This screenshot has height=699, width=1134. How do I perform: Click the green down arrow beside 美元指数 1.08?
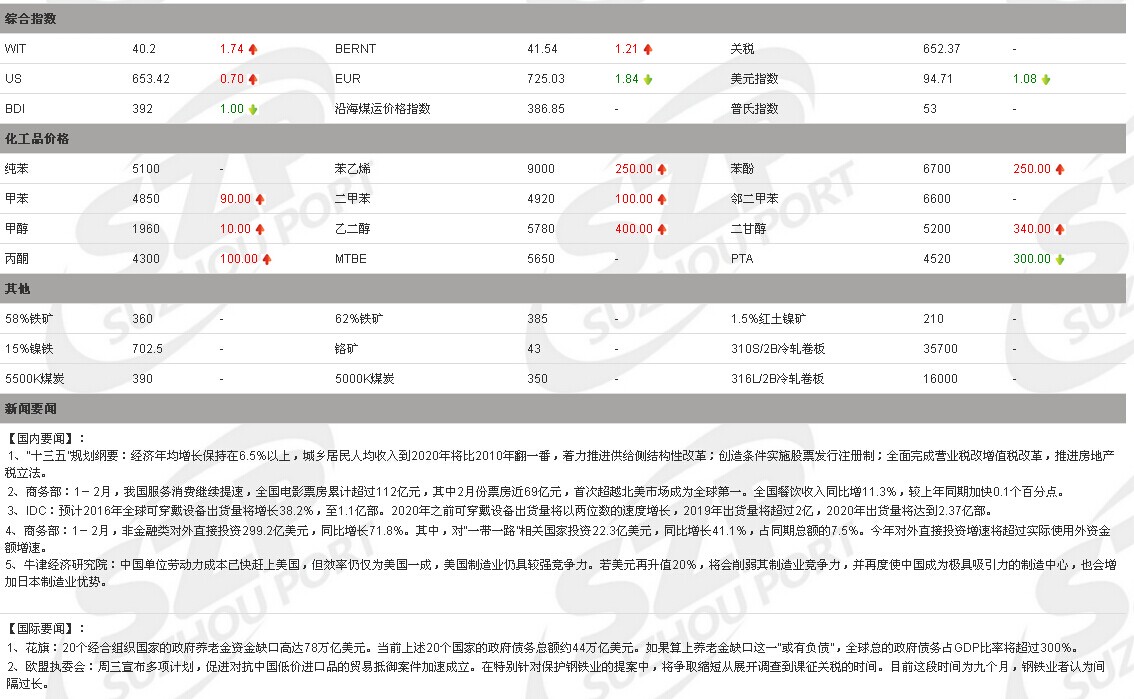pyautogui.click(x=1046, y=79)
